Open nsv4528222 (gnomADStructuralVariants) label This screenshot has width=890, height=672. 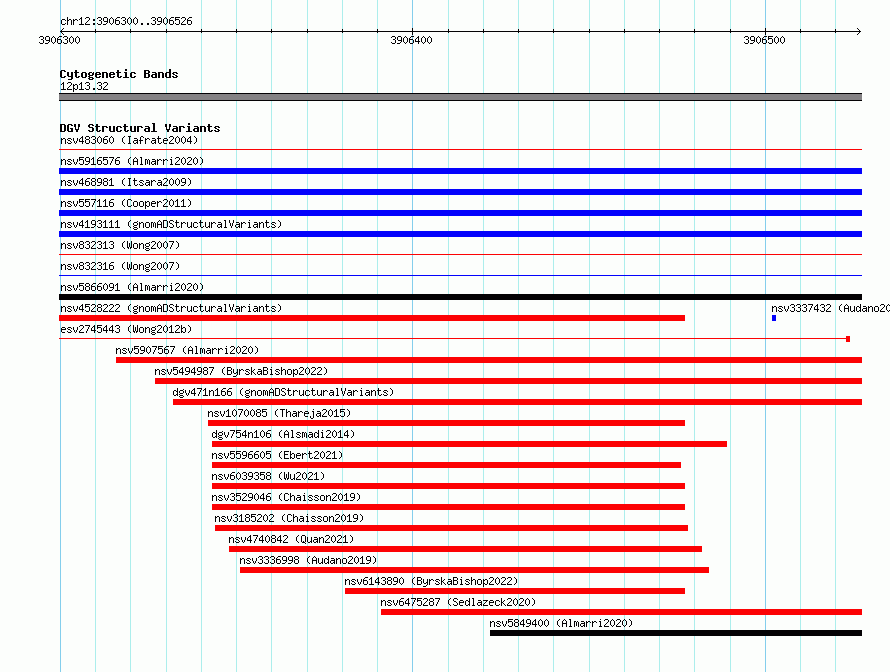point(171,308)
